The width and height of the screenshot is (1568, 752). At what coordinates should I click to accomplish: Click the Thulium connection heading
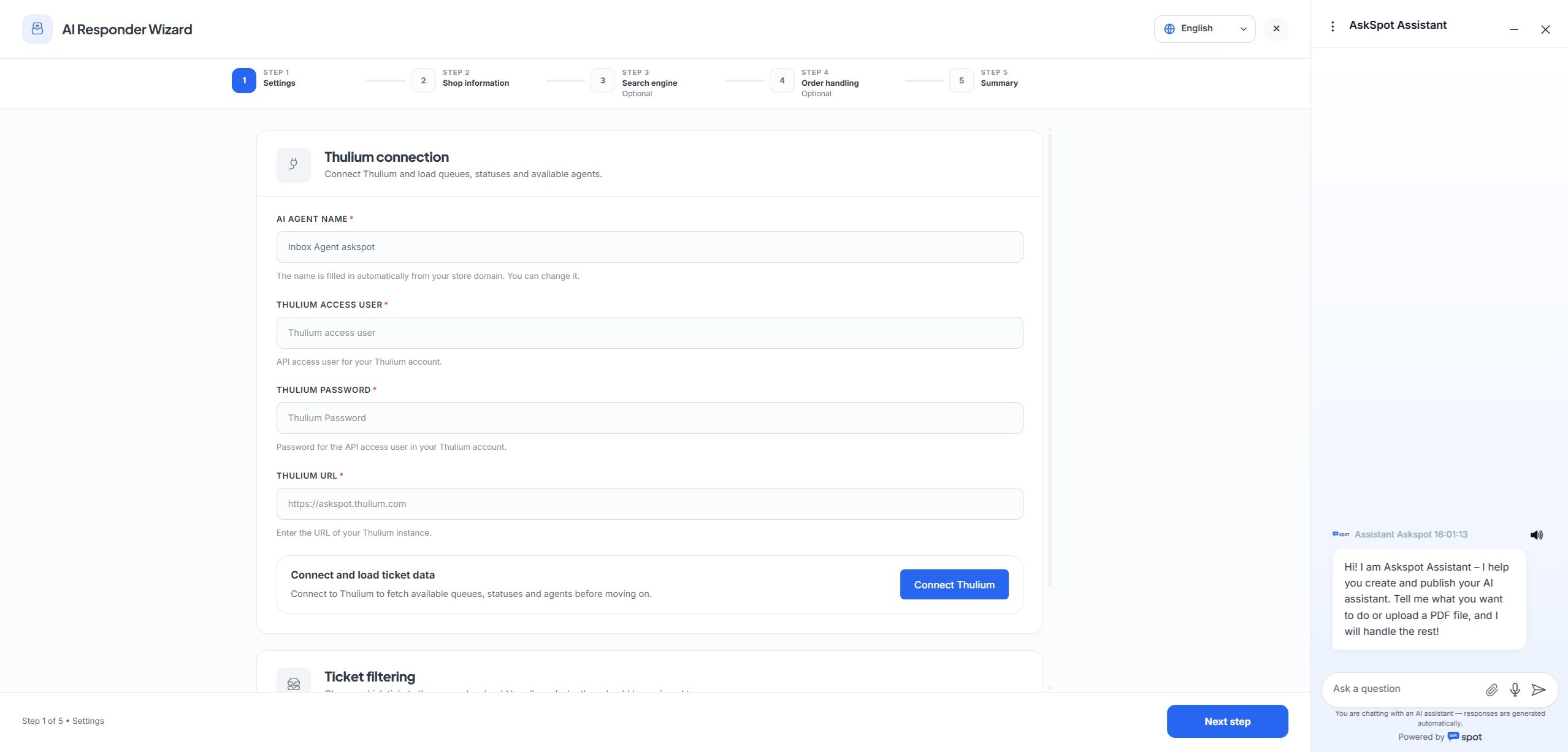(x=386, y=157)
